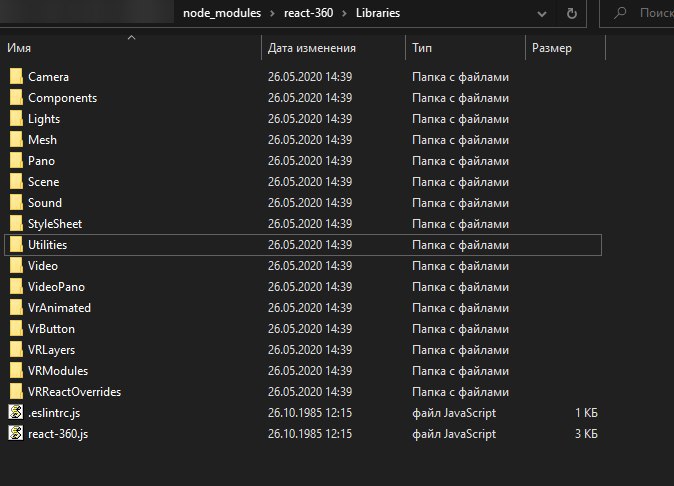
Task: Click the Utilities folder icon
Action: coord(16,245)
